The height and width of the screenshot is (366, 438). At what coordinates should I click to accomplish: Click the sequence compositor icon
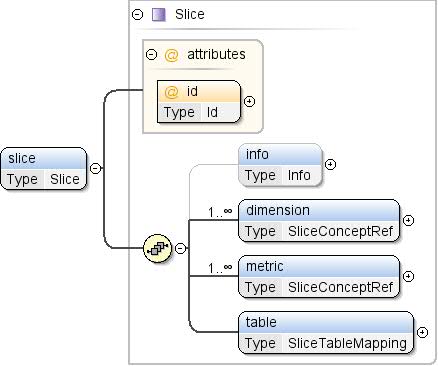(x=158, y=248)
